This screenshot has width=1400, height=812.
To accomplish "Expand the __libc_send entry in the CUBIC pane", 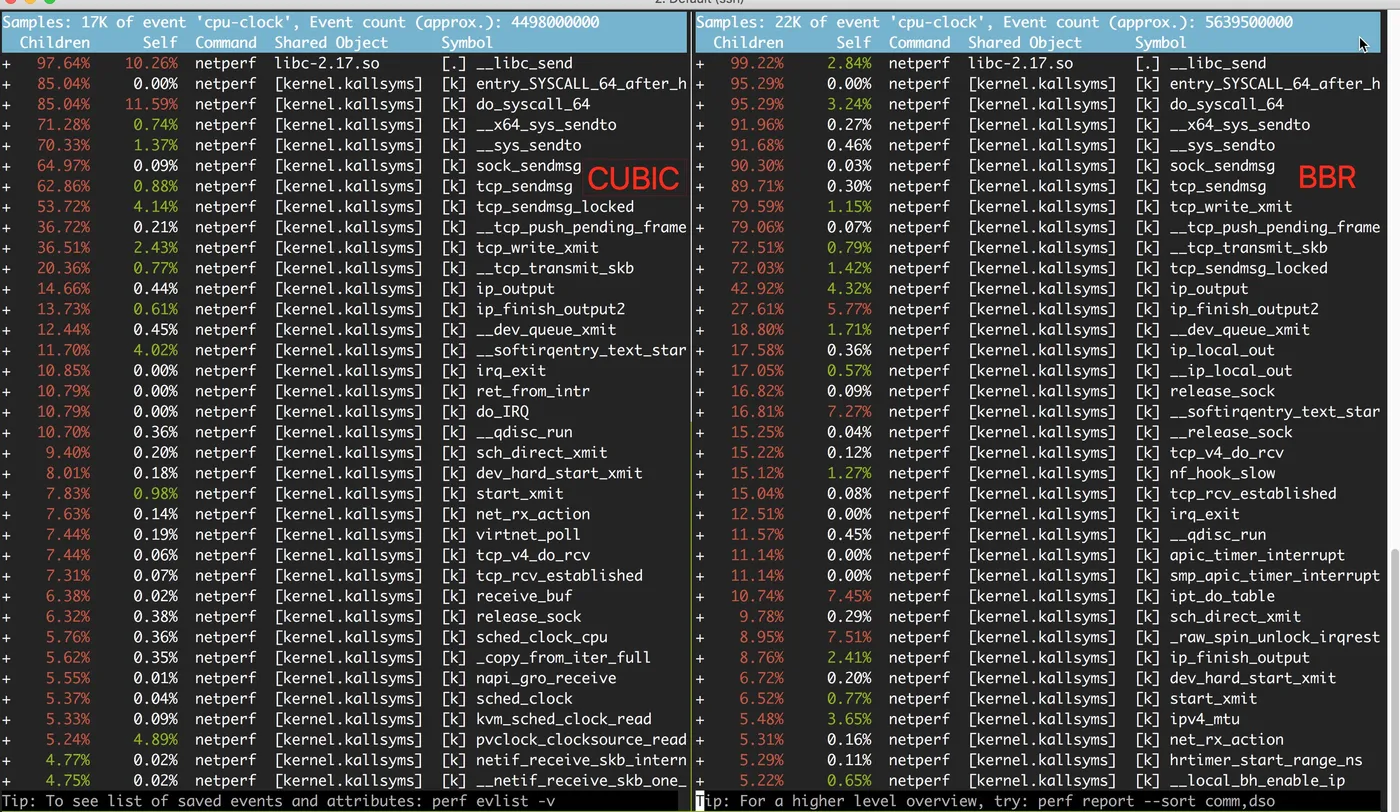I will [x=7, y=62].
